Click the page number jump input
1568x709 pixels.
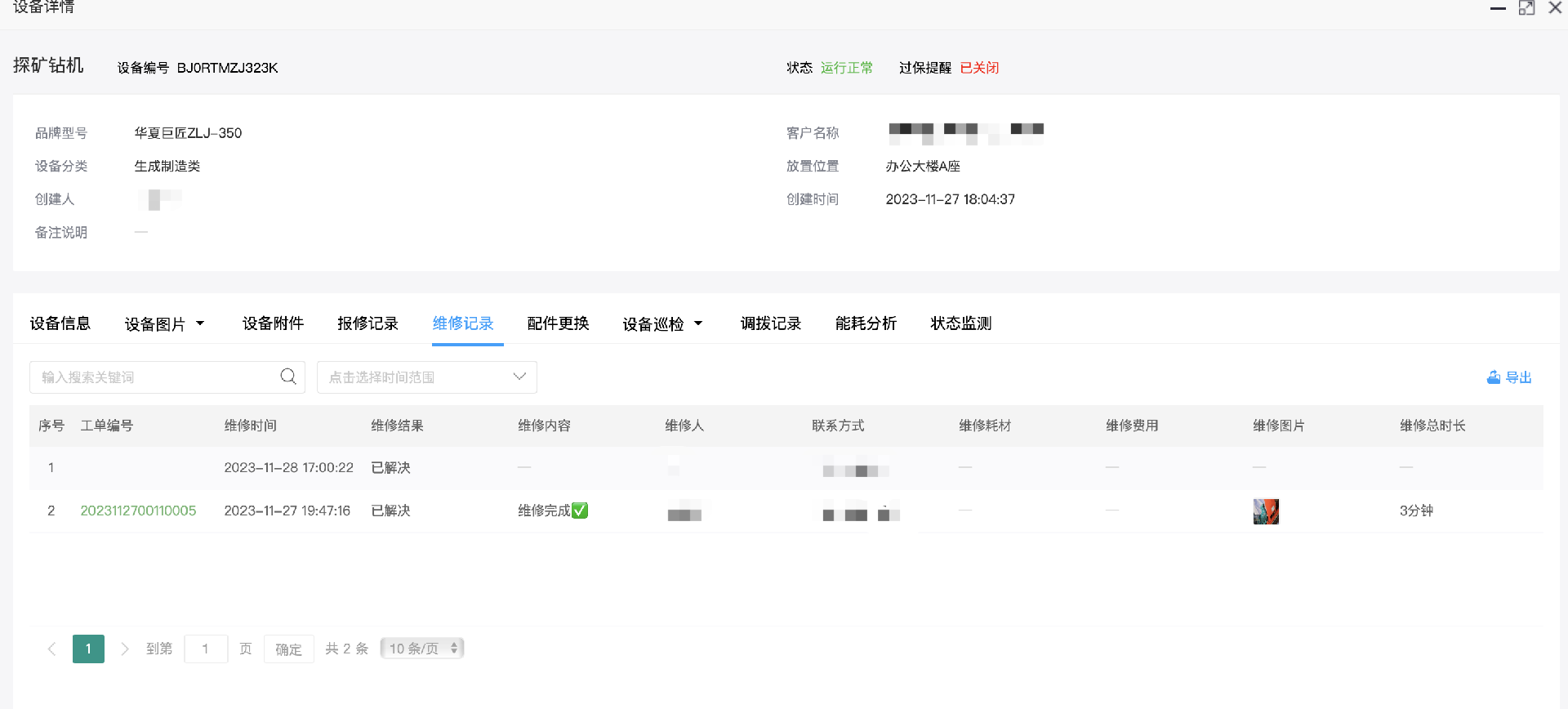(x=206, y=649)
